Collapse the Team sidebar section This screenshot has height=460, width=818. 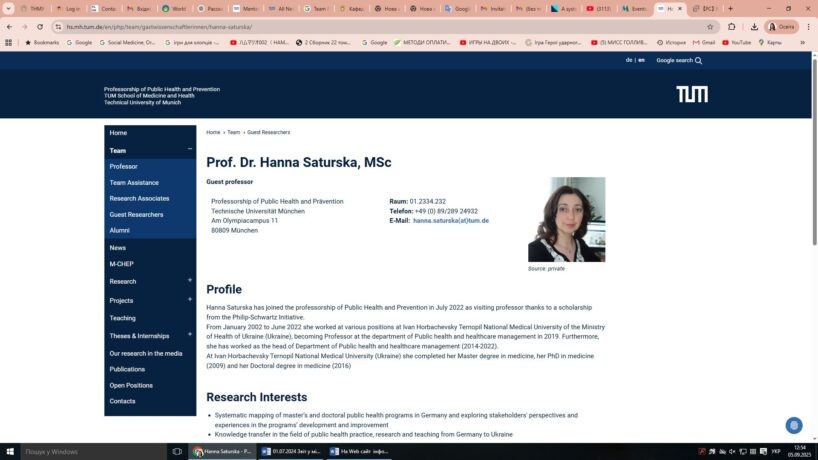click(x=190, y=150)
